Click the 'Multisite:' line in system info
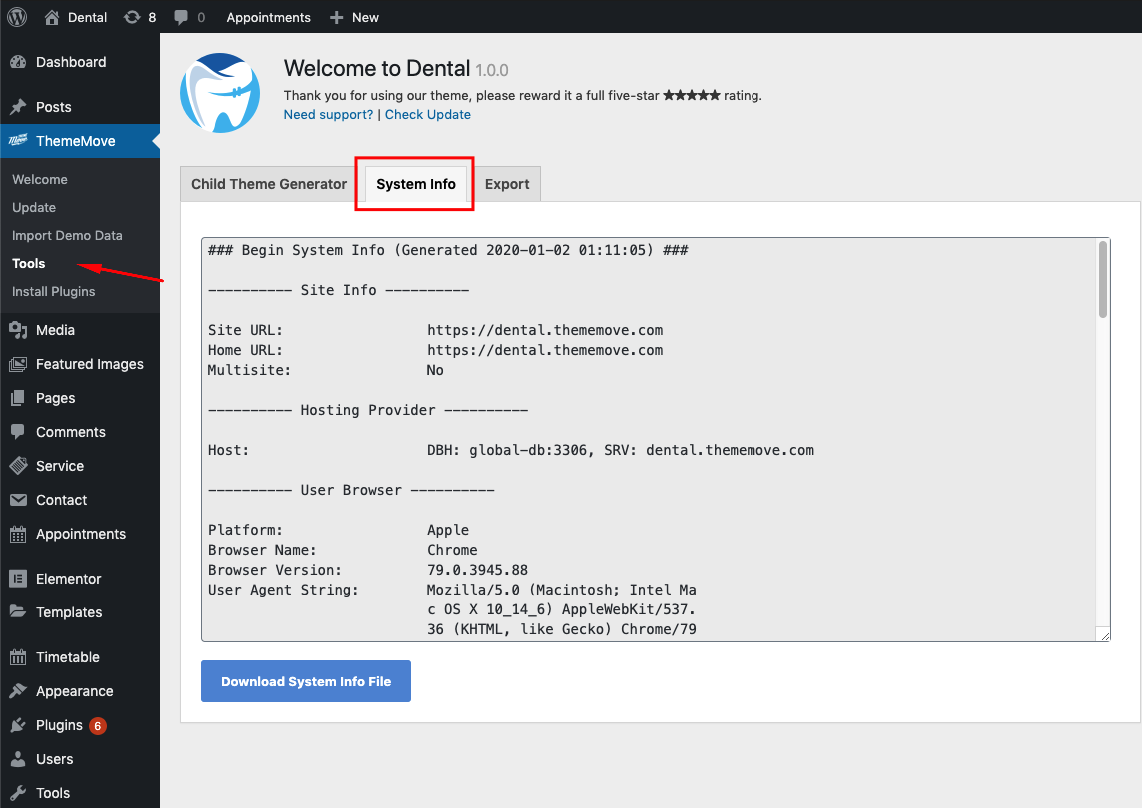 [326, 370]
